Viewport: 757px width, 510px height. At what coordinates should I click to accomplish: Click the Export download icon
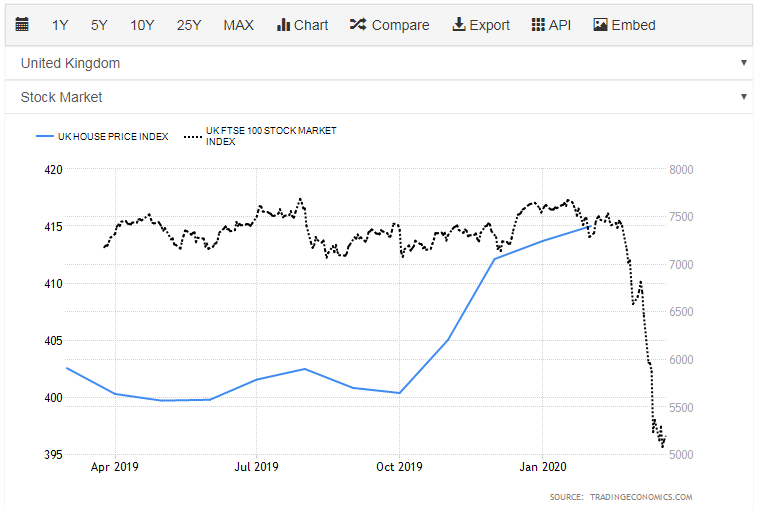(459, 25)
